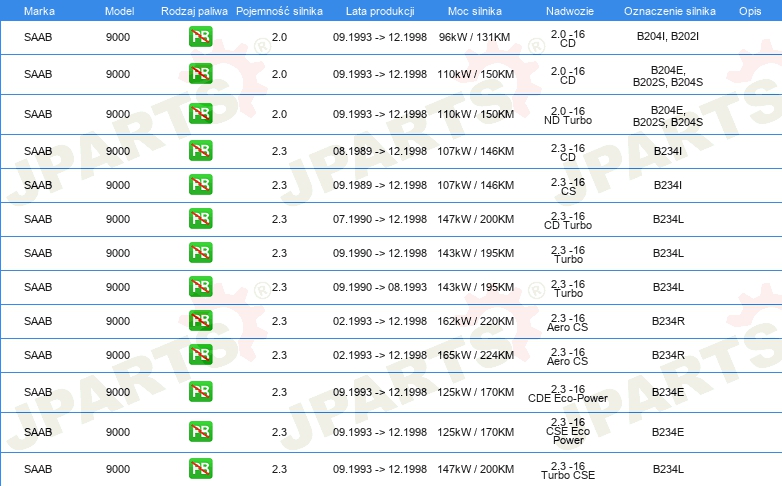Select the body type 2.3-16 CS
782x486 pixels.
pyautogui.click(x=568, y=186)
